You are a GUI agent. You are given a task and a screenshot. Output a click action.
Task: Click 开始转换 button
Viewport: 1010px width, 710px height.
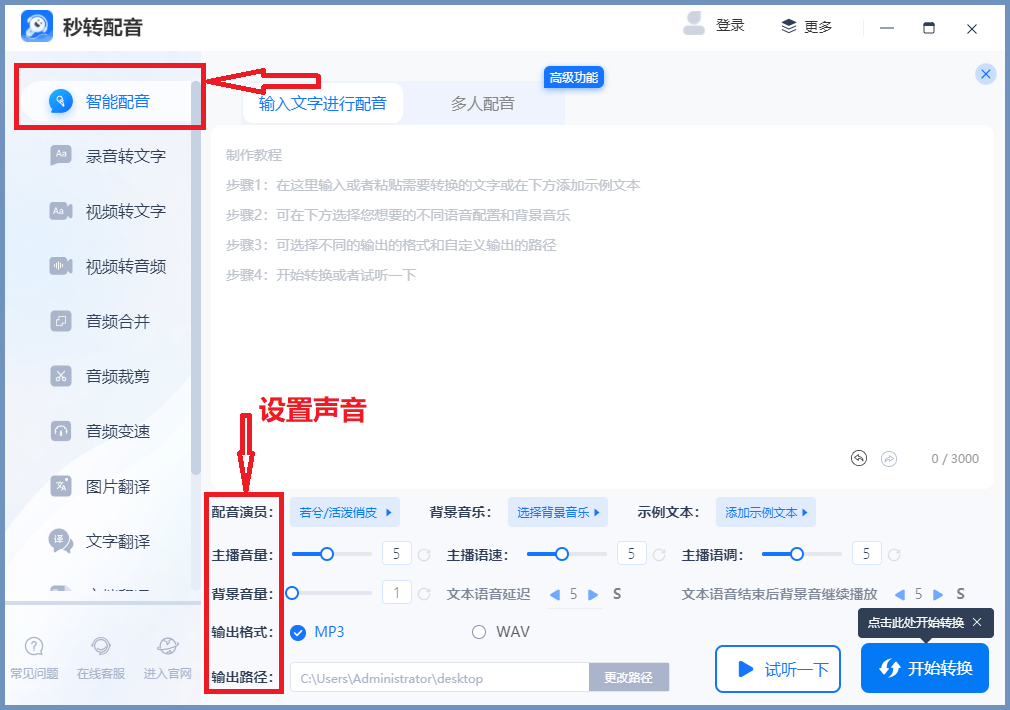pos(925,668)
